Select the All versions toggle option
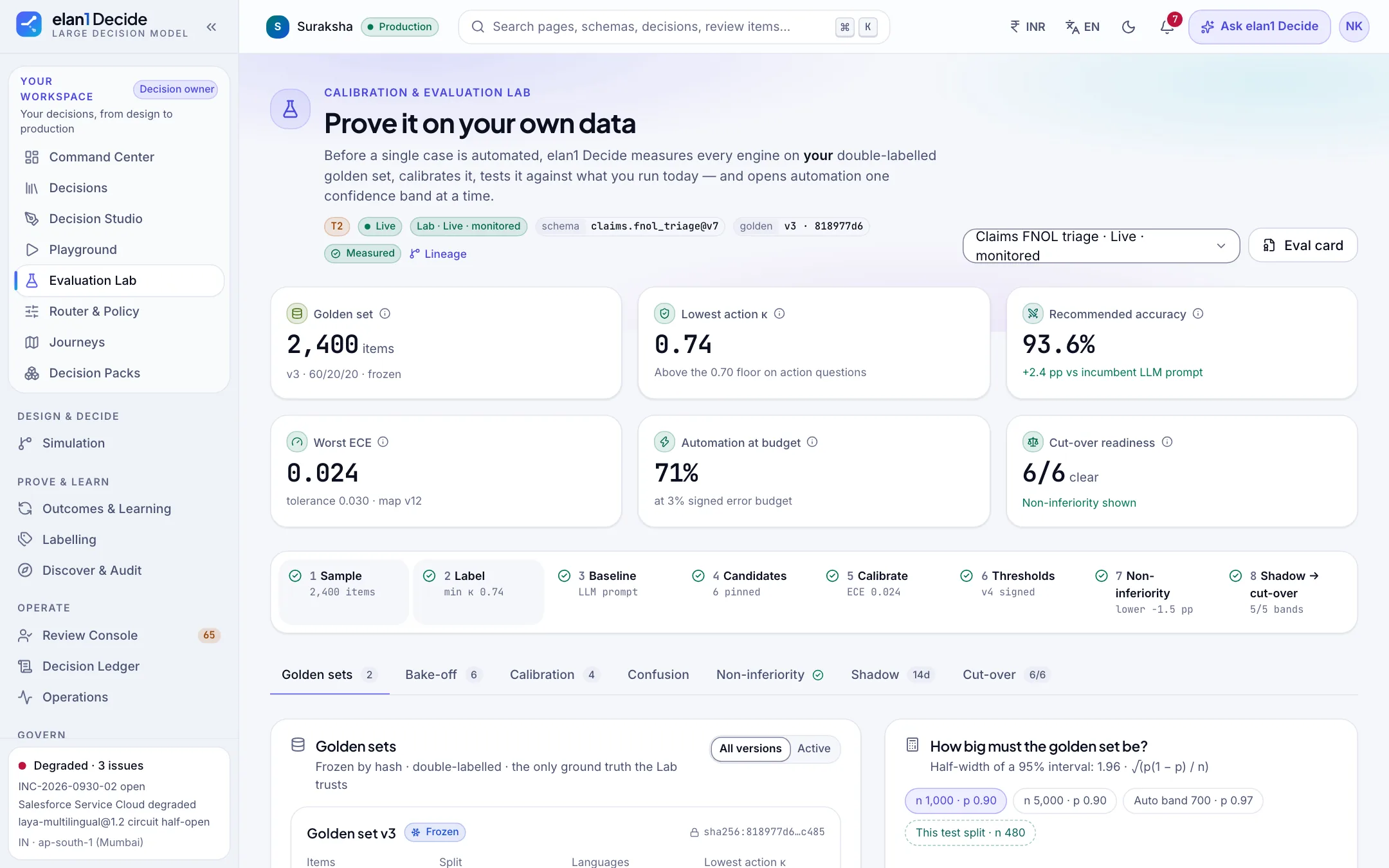Screen dimensions: 1389x868 pyautogui.click(x=750, y=749)
